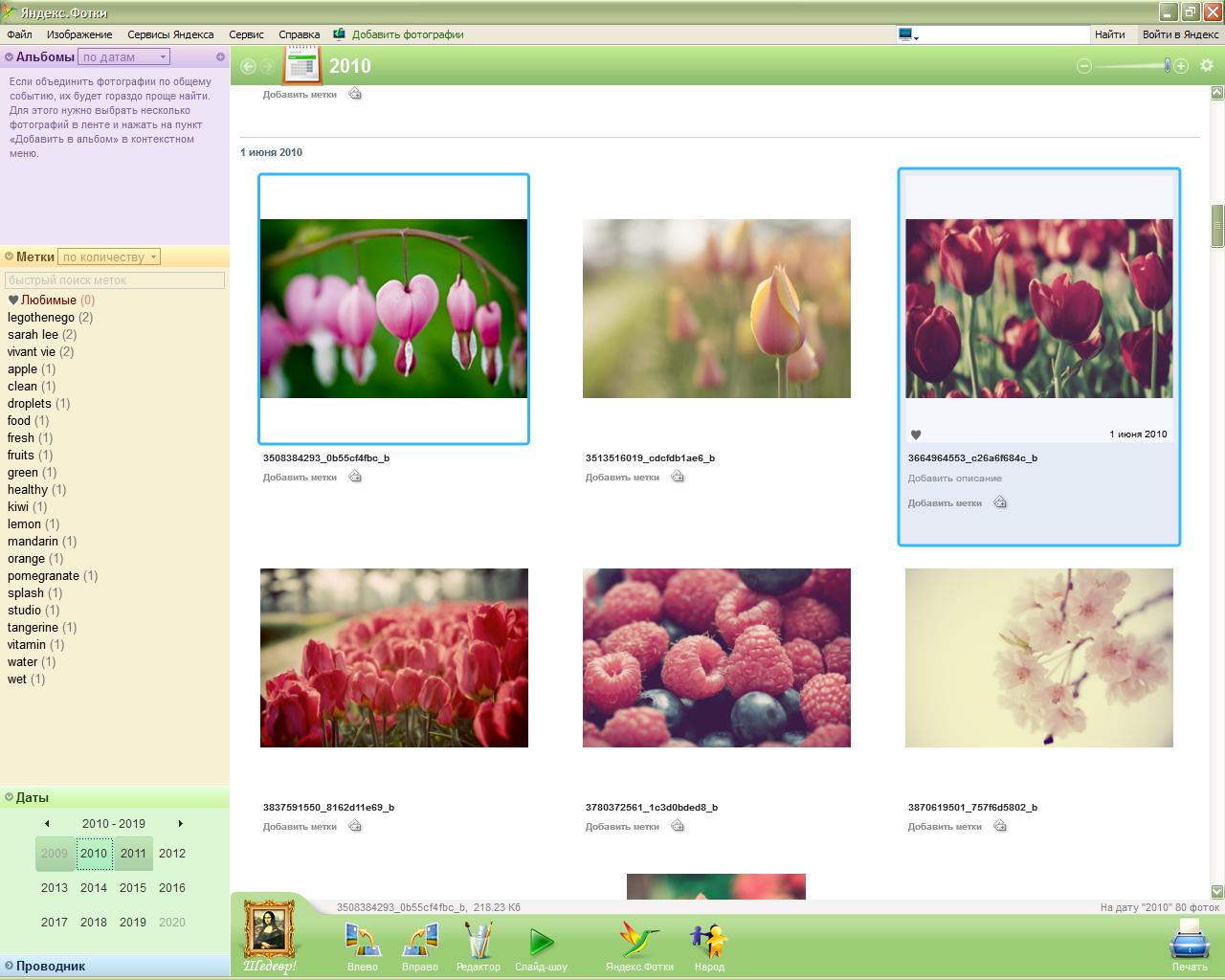Collapse the Метки panel section
This screenshot has width=1225, height=980.
tap(10, 256)
